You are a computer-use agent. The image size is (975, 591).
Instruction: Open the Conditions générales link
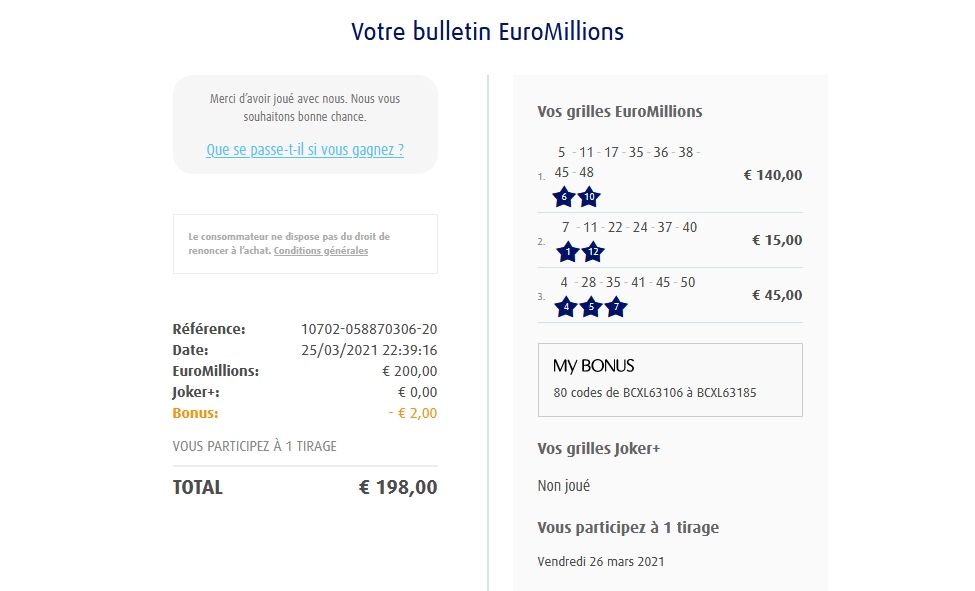point(320,251)
